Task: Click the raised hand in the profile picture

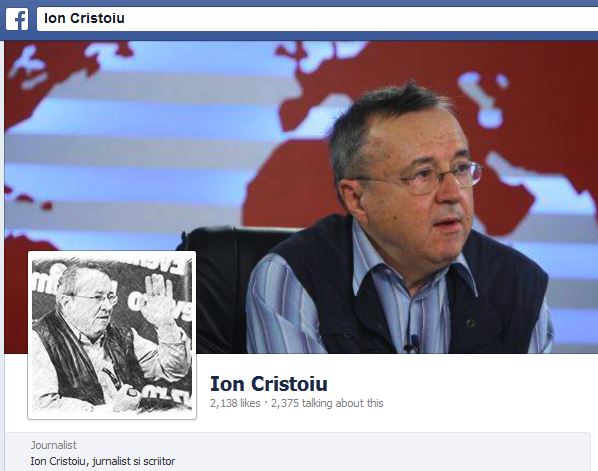Action: 159,298
